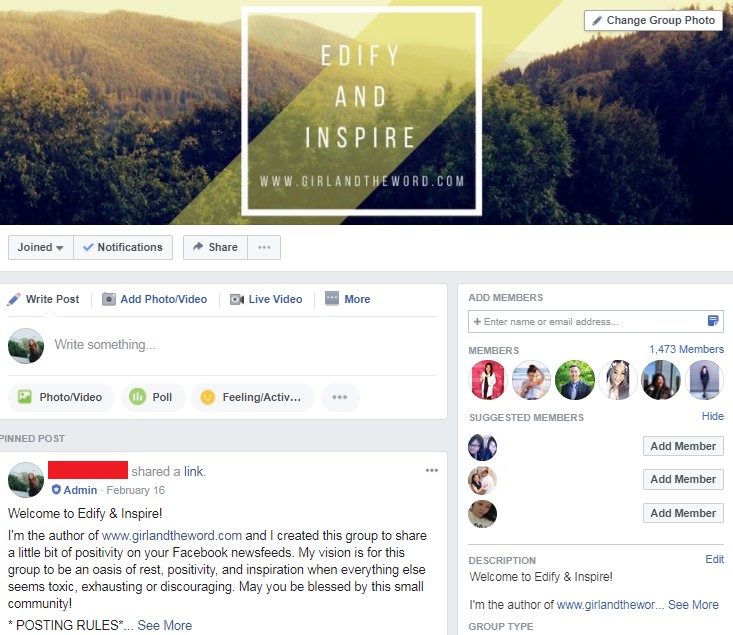
Task: Open the three-dot menu beside Share
Action: click(264, 247)
